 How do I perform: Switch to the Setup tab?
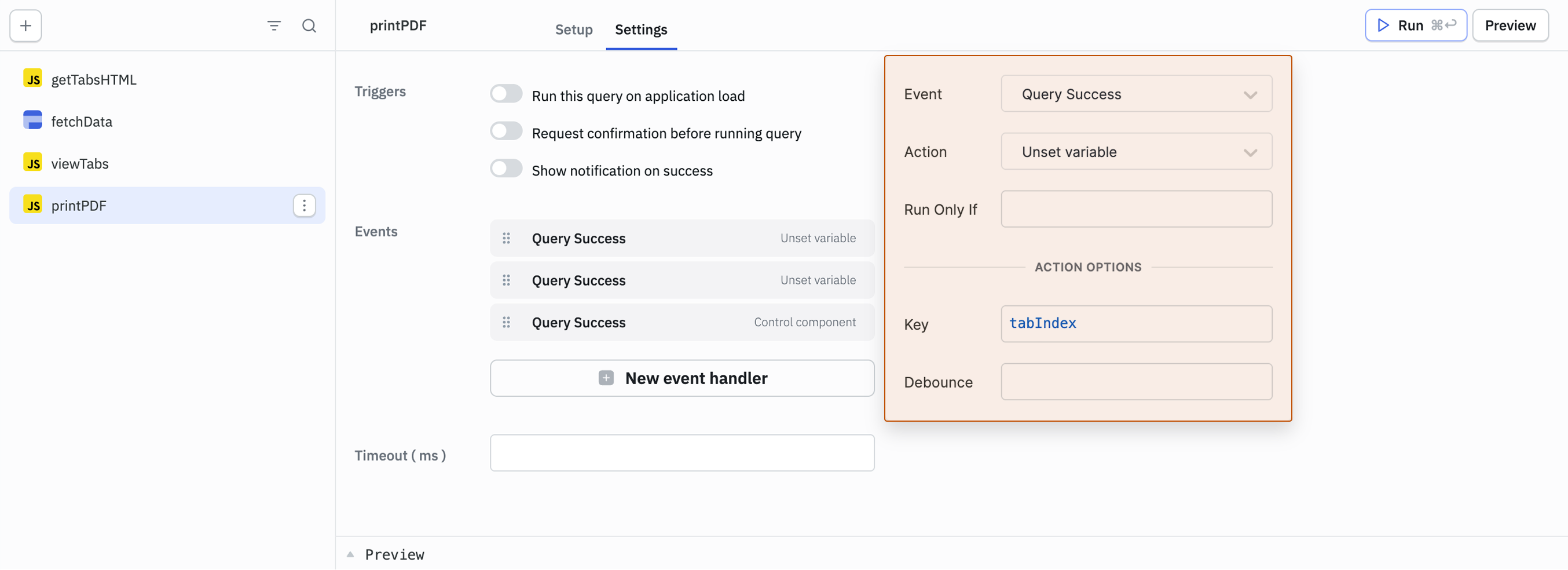click(x=573, y=29)
